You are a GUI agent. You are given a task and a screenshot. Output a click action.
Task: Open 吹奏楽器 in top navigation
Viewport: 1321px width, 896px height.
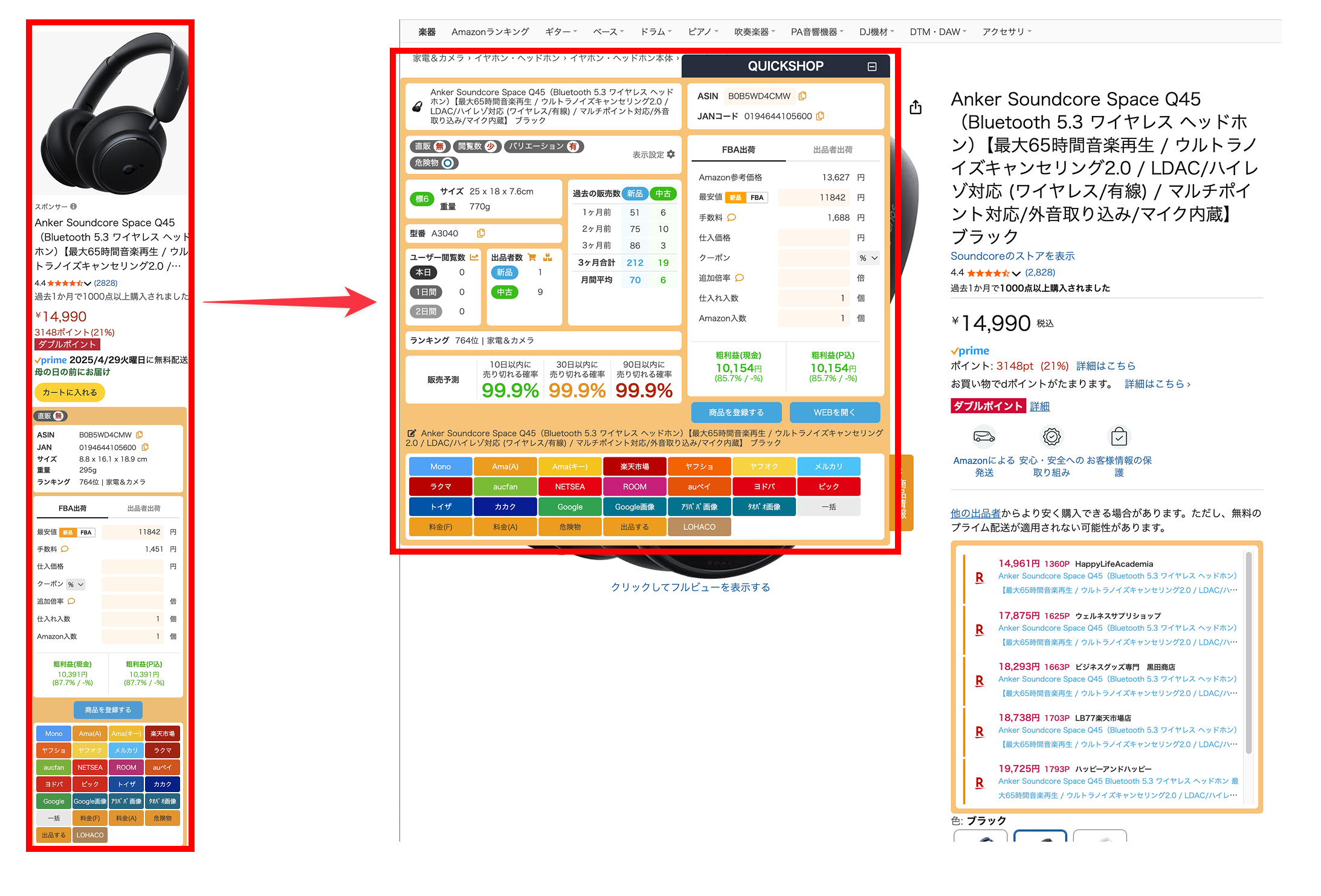(x=754, y=31)
